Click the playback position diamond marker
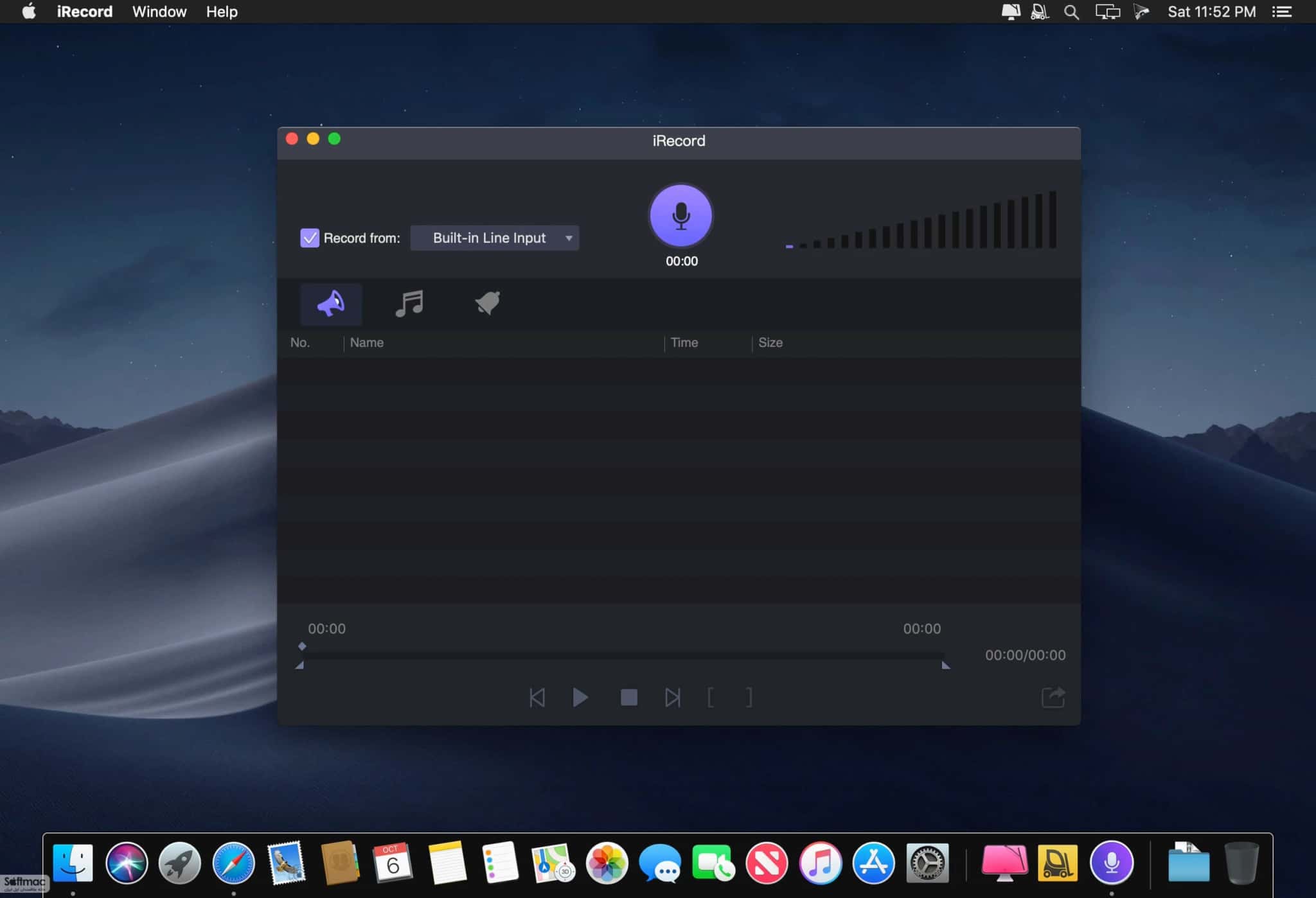This screenshot has height=898, width=1316. click(x=302, y=646)
